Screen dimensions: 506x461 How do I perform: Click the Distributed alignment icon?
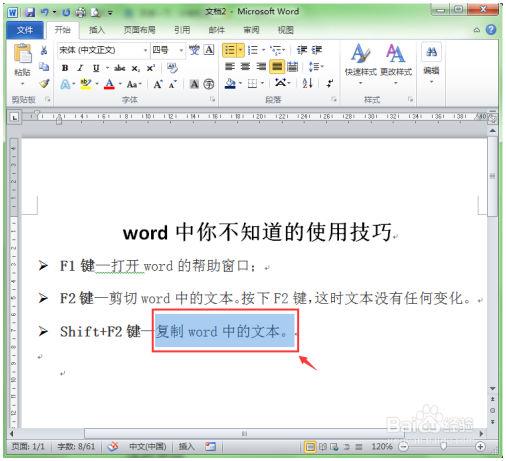[292, 67]
